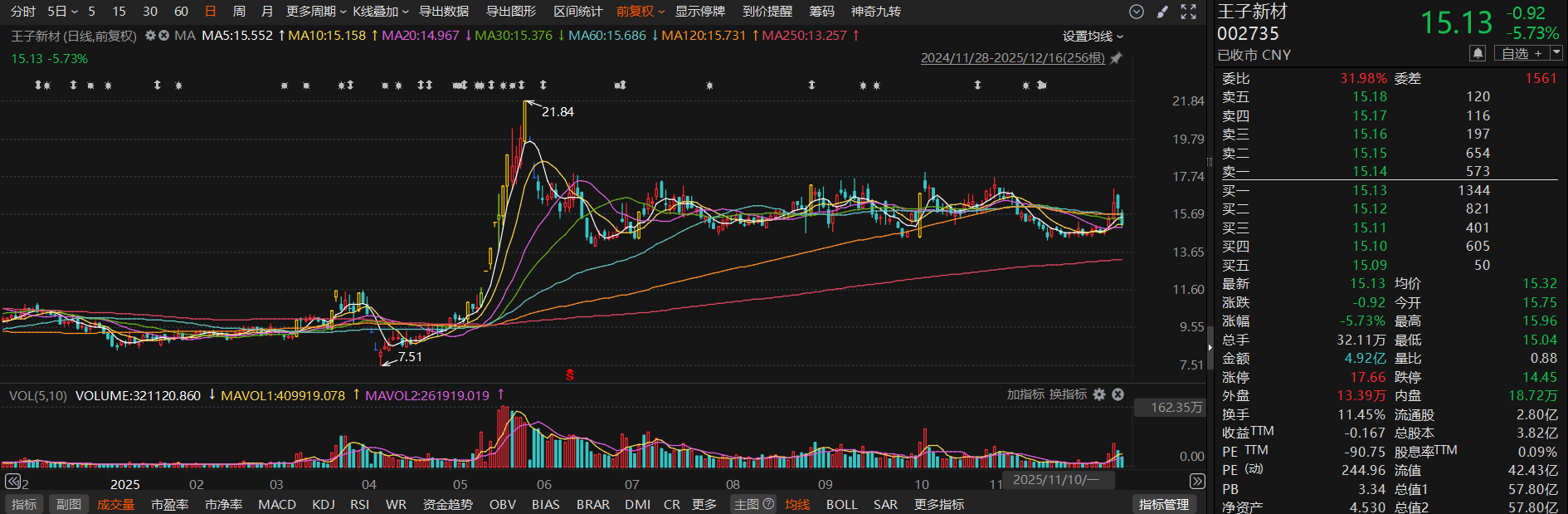
Task: Select the MACD sub-chart indicator tab
Action: click(x=277, y=504)
